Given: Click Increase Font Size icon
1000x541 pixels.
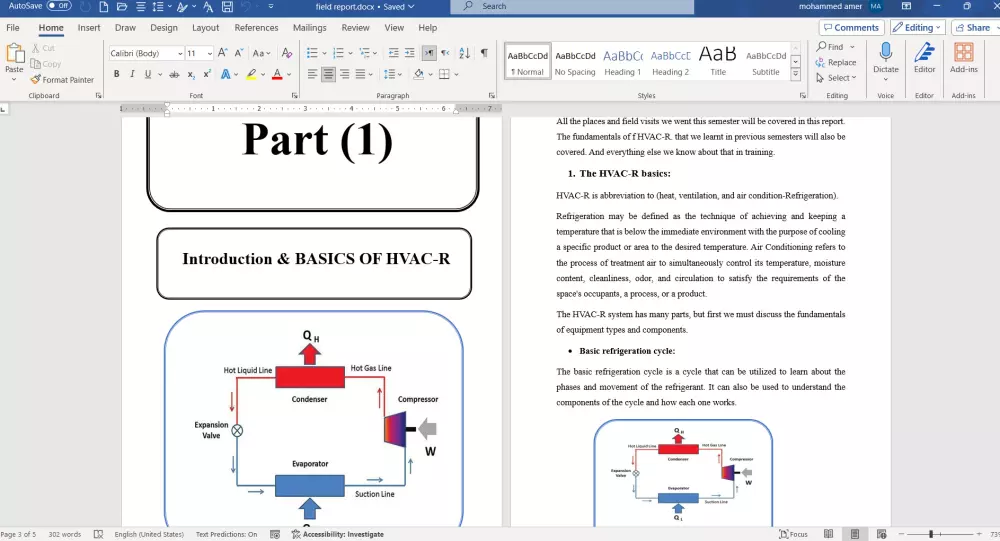Looking at the screenshot, I should (222, 53).
